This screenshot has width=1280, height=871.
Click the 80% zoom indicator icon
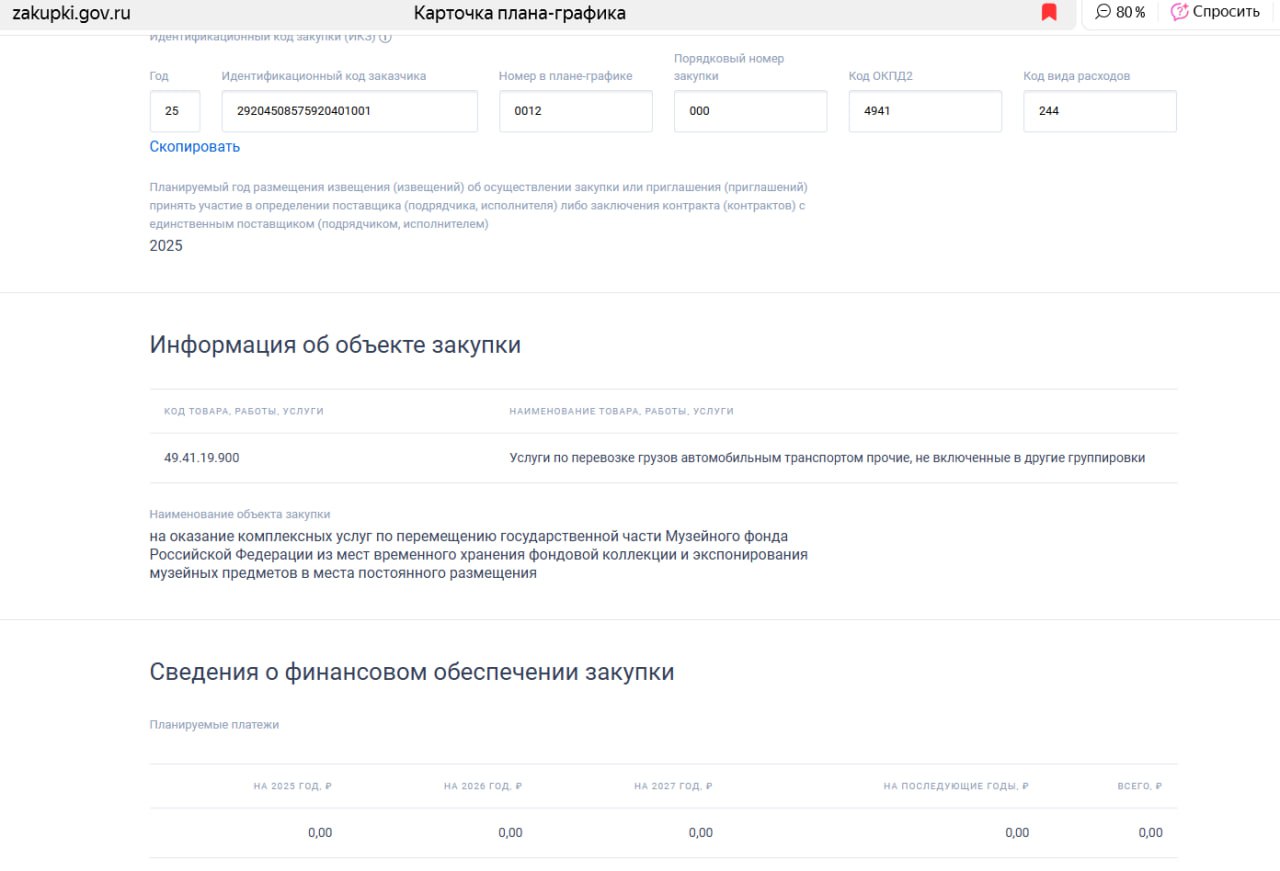coord(1104,12)
